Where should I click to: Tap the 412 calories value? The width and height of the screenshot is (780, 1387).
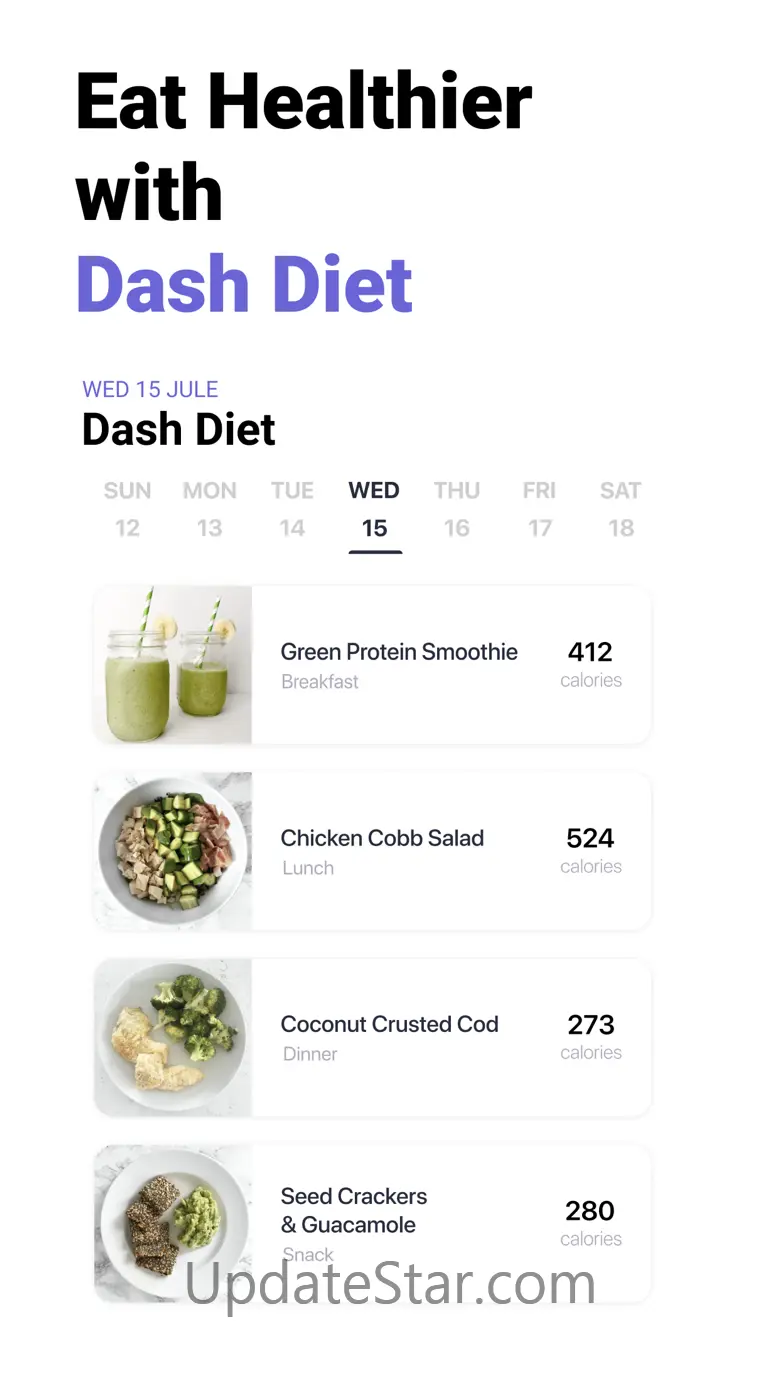coord(590,652)
